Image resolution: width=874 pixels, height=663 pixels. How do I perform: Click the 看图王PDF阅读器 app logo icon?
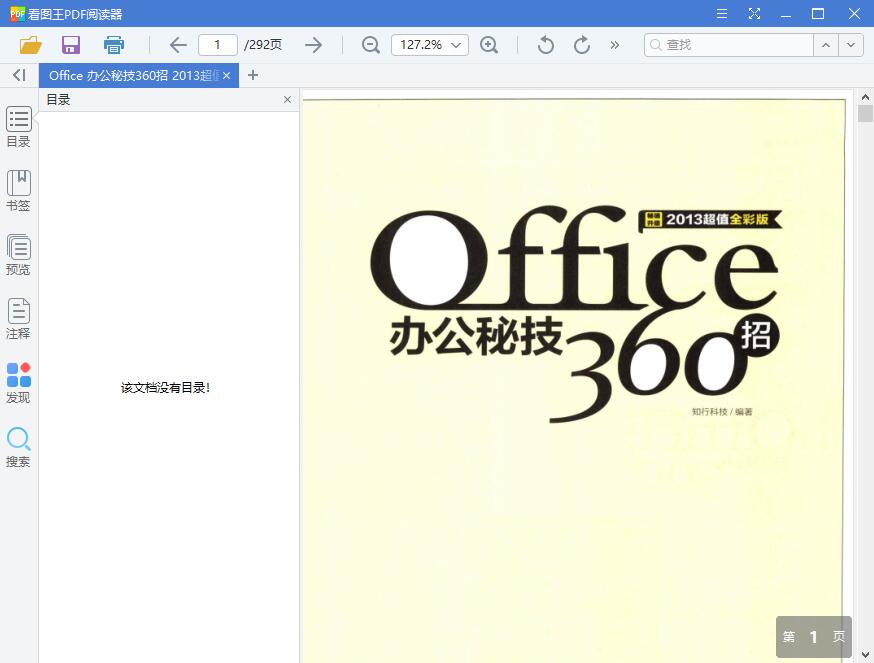tap(17, 13)
